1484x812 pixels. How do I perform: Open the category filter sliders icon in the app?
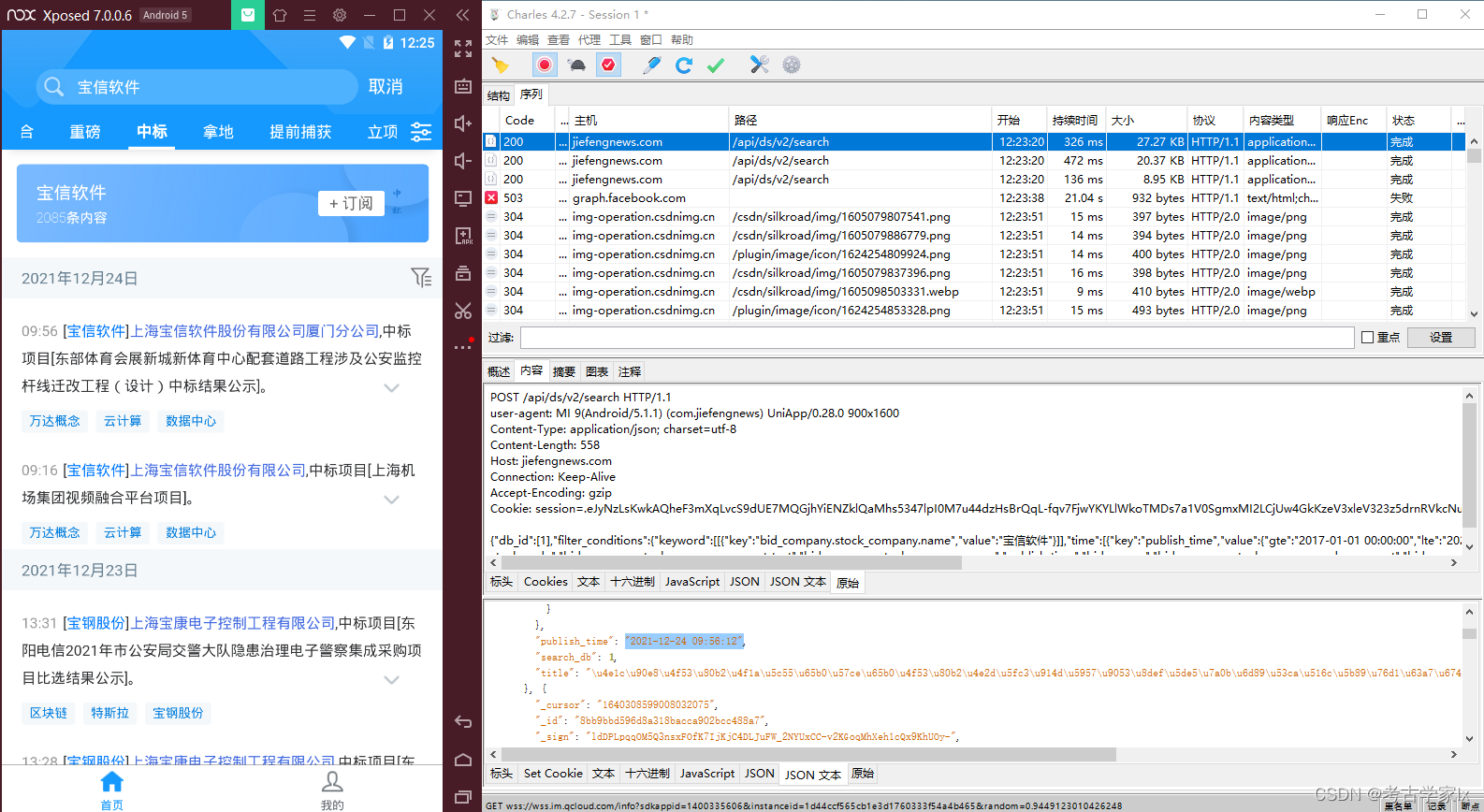coord(421,132)
